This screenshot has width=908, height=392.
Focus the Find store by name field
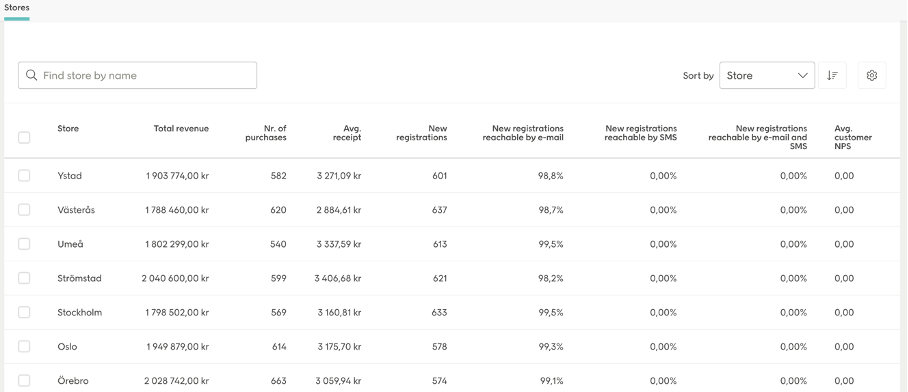[x=137, y=75]
